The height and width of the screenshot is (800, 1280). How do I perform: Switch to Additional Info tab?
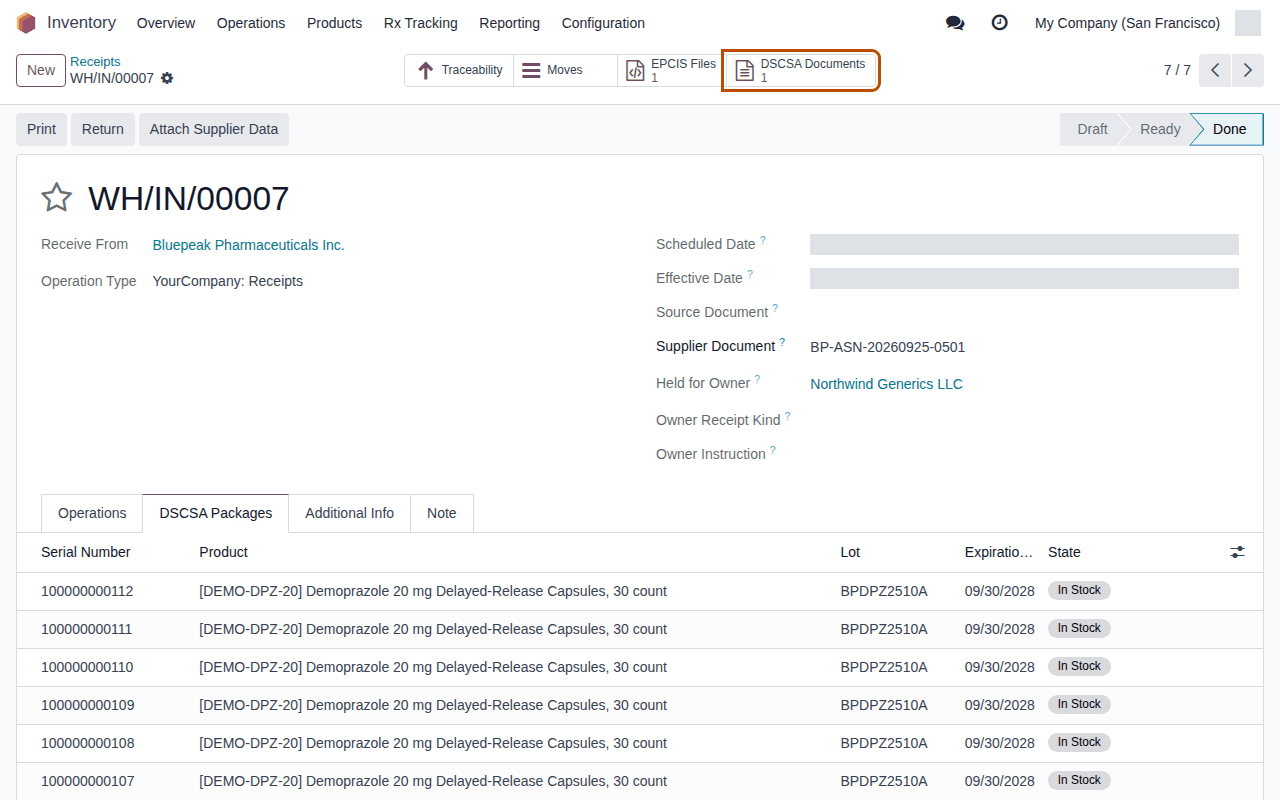[x=350, y=513]
